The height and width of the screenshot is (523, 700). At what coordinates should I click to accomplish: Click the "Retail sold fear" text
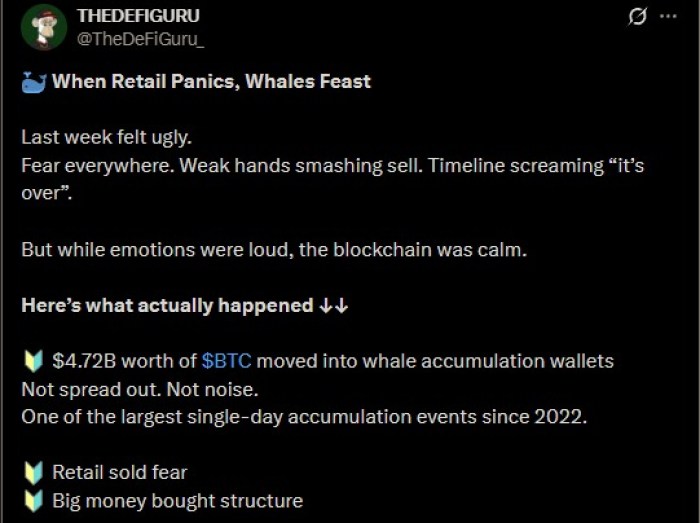point(120,472)
